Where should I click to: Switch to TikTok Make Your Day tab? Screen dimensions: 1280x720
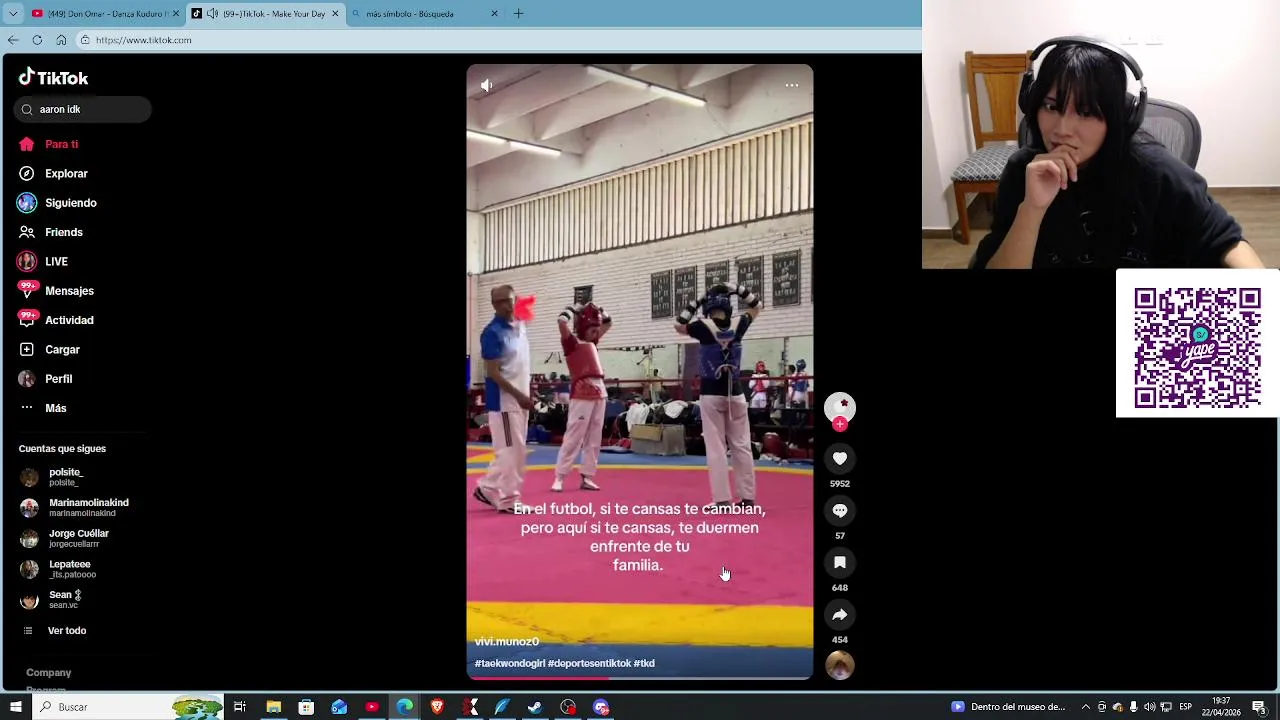pyautogui.click(x=267, y=14)
